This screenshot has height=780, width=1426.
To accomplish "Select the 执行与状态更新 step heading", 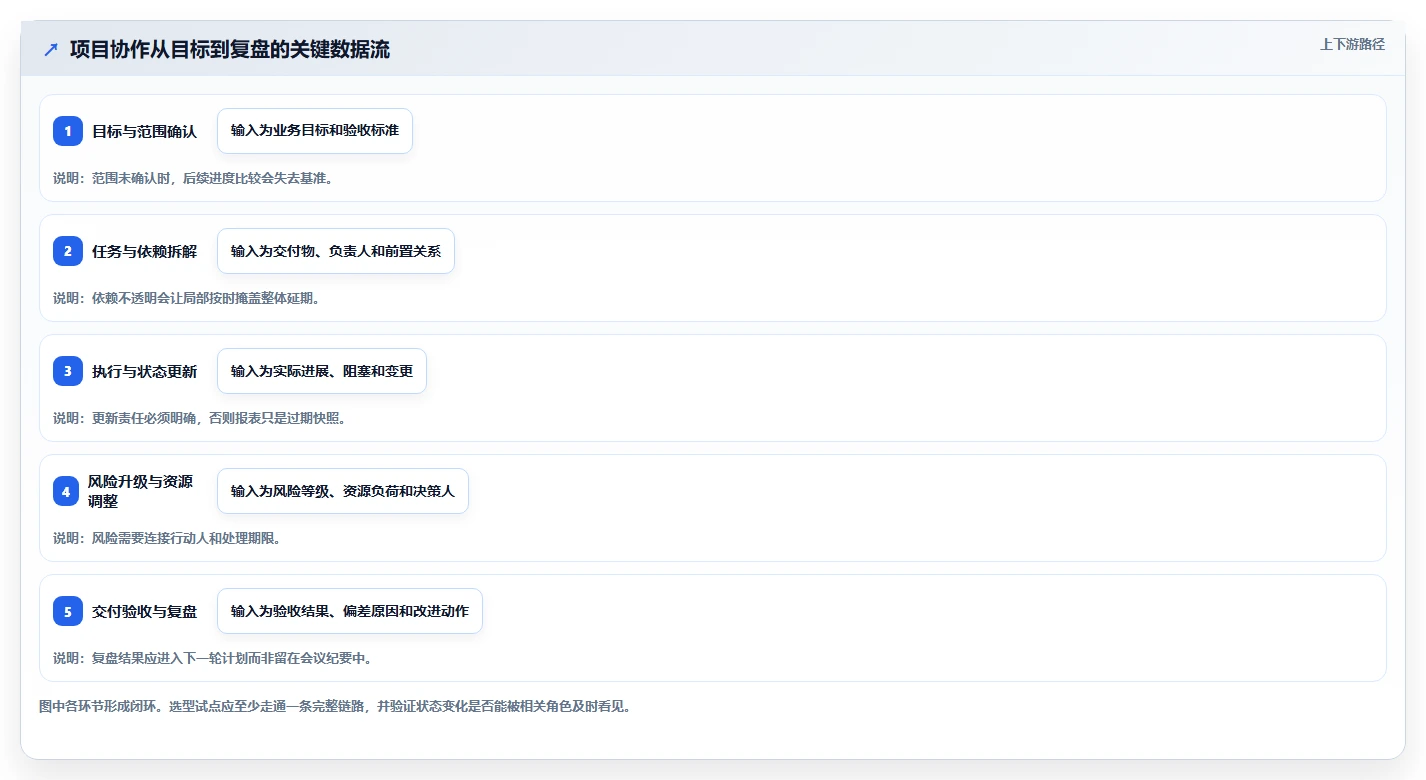I will coord(144,371).
